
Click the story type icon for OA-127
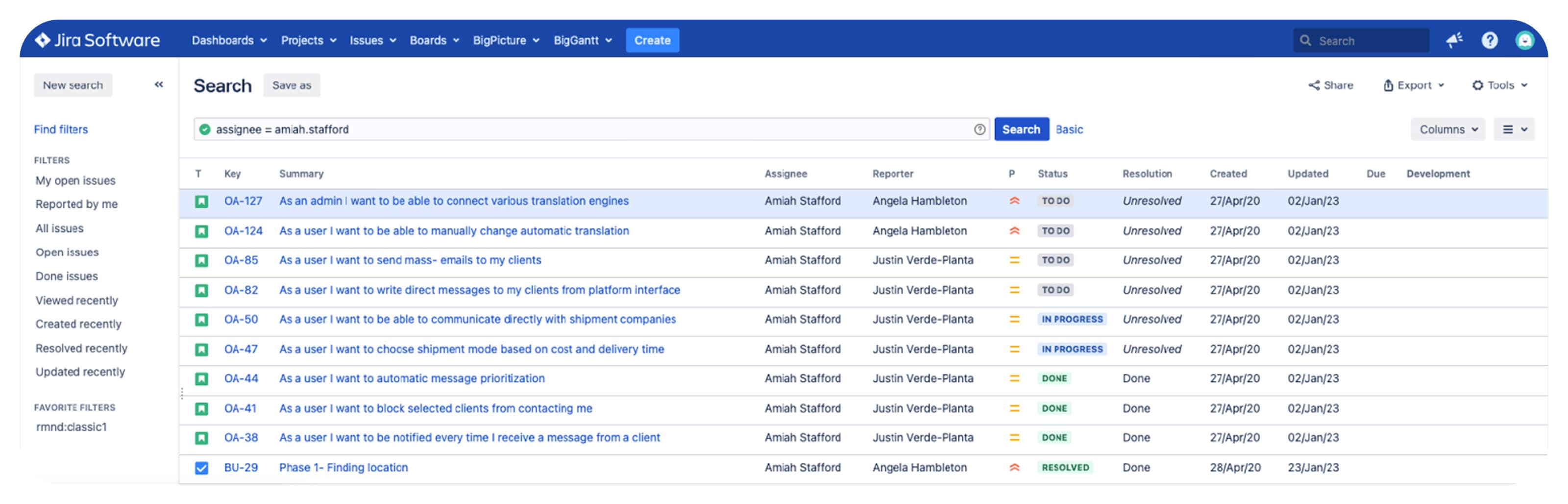(x=201, y=201)
